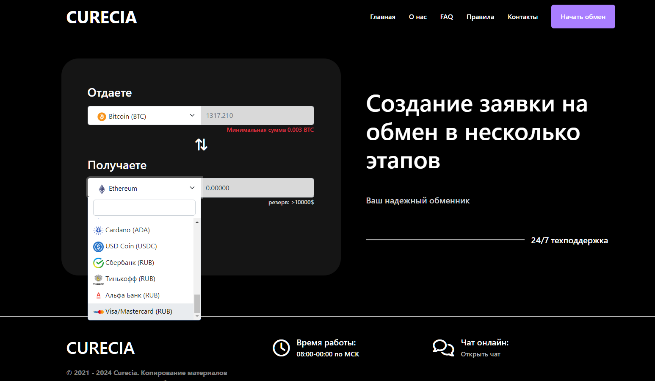The width and height of the screenshot is (655, 381).
Task: Click the green Сбербанк logo icon
Action: point(98,263)
